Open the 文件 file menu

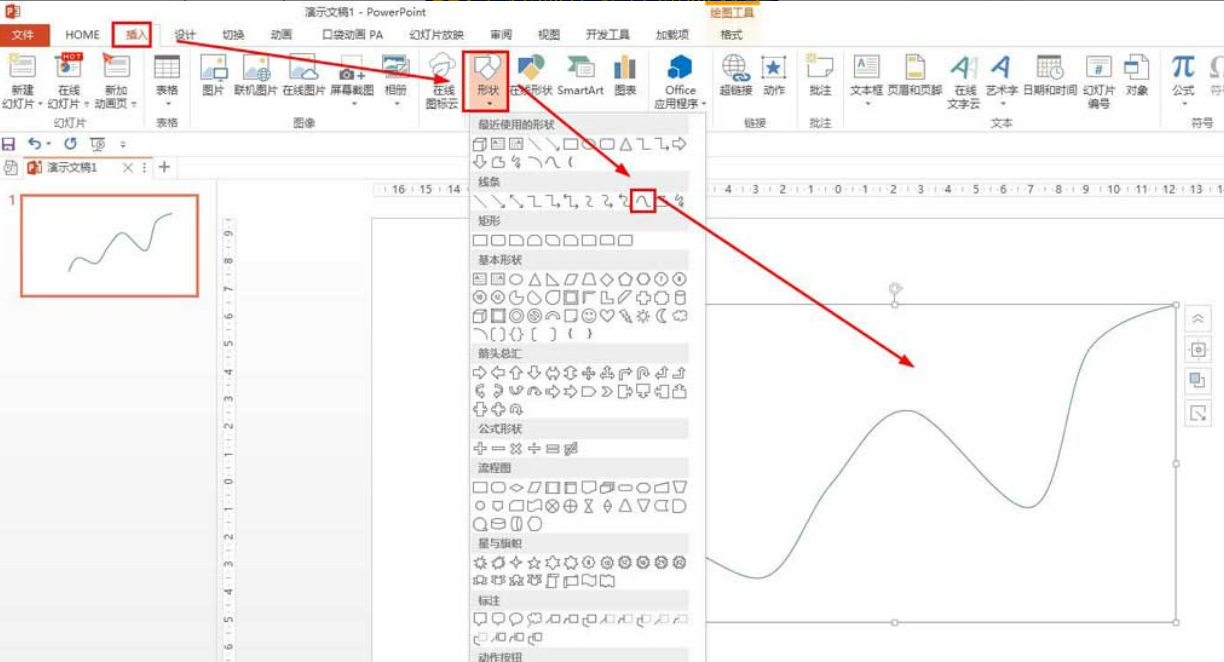(23, 34)
